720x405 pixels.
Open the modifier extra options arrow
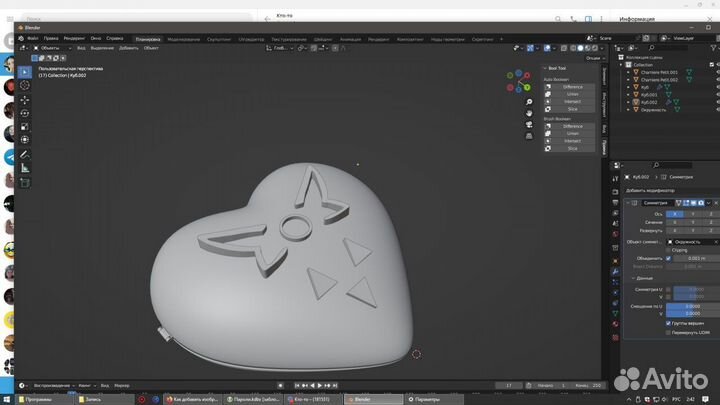tap(708, 202)
